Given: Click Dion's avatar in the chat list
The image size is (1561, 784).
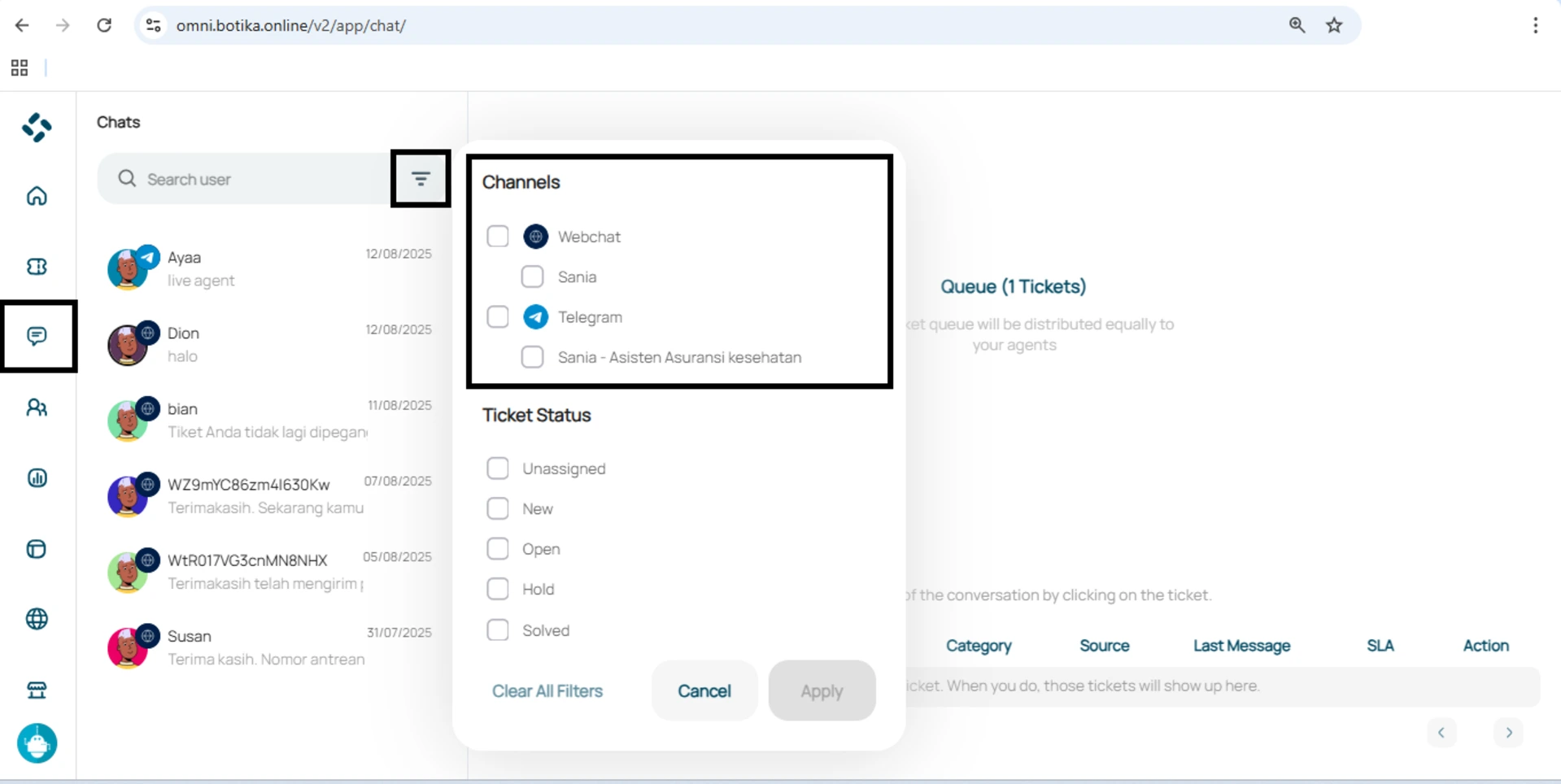Looking at the screenshot, I should (128, 345).
